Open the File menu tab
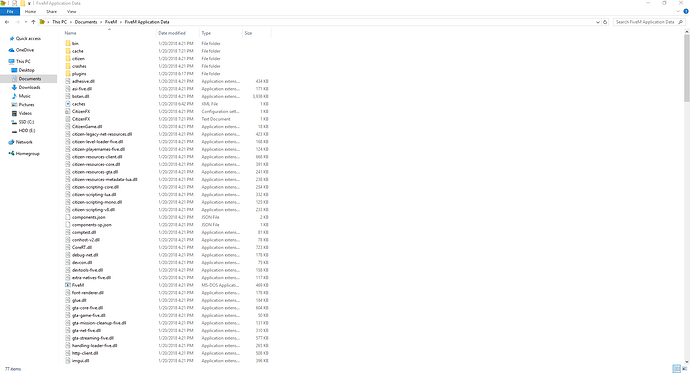This screenshot has width=690, height=373. pos(10,11)
